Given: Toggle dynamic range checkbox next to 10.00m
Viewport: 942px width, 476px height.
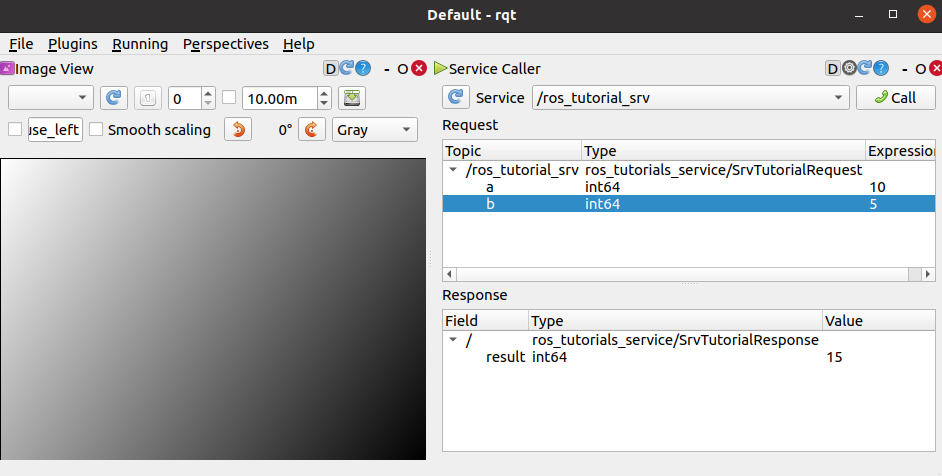Looking at the screenshot, I should [229, 97].
